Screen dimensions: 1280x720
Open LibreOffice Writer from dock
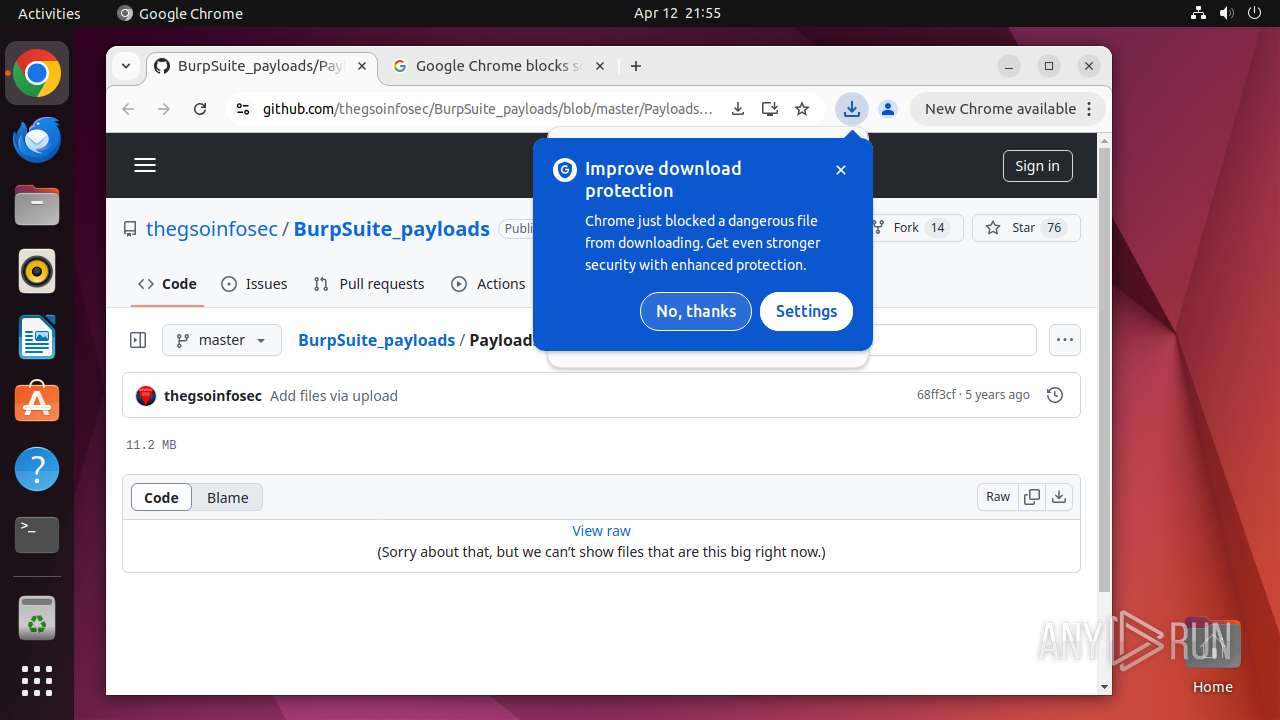[x=37, y=337]
